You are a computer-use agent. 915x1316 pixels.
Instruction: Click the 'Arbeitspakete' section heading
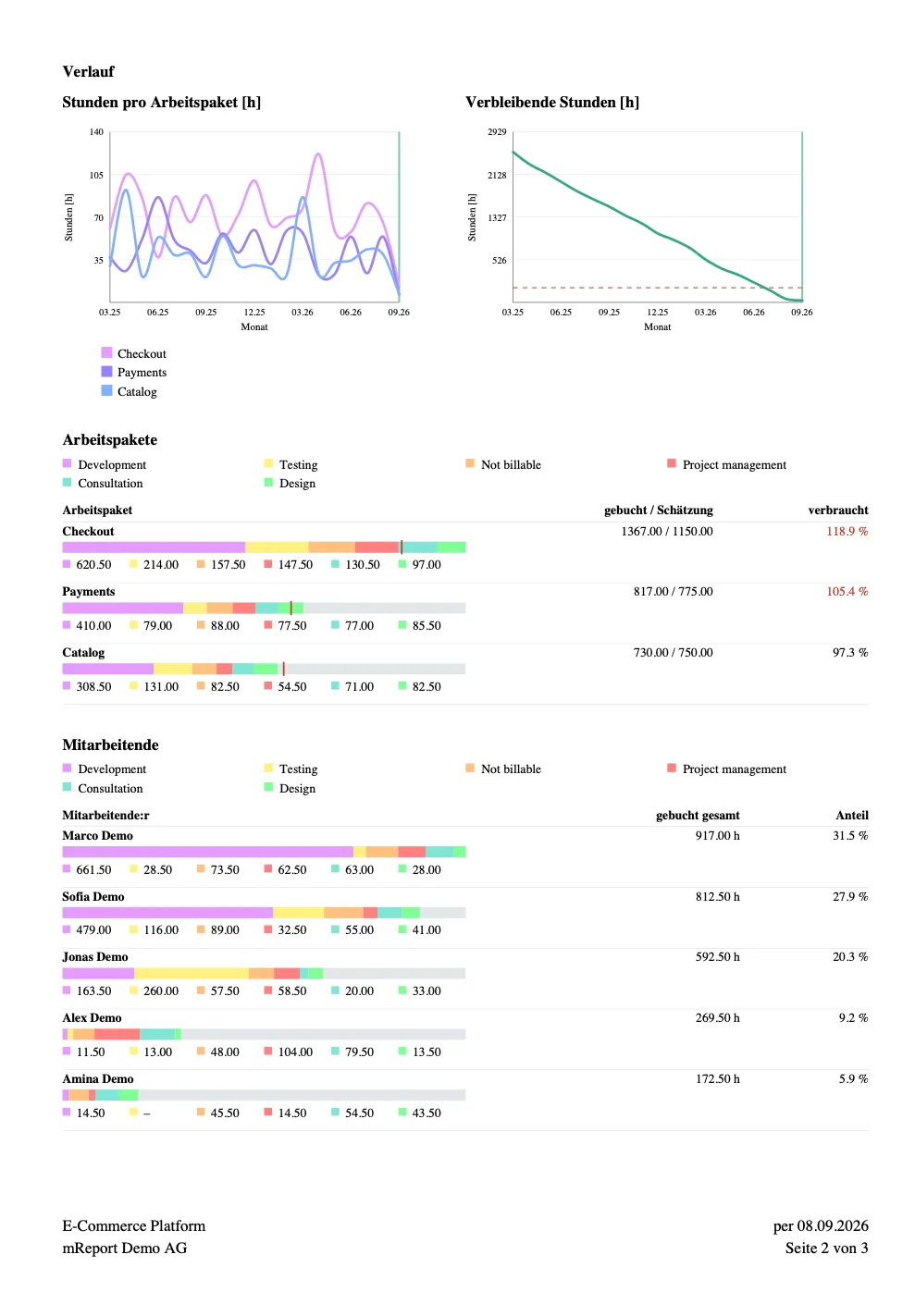pos(109,439)
